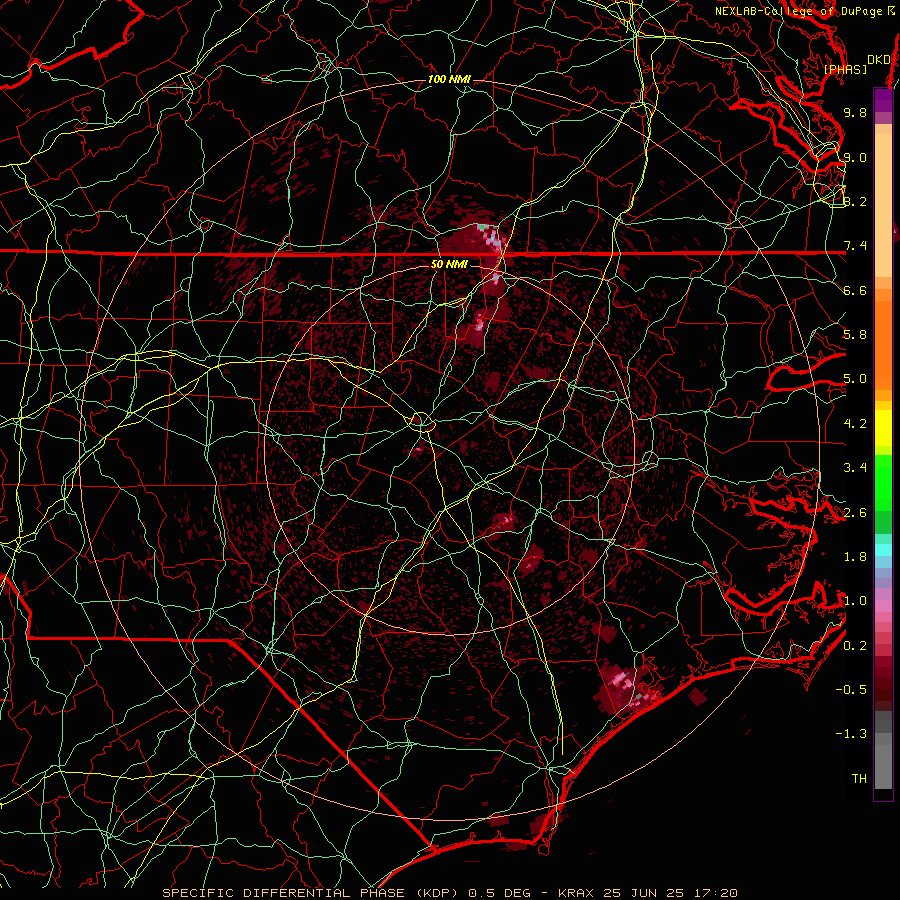Click the SPECIFIC DIFFERENTIAL PHASE (KDP) caption

click(313, 893)
